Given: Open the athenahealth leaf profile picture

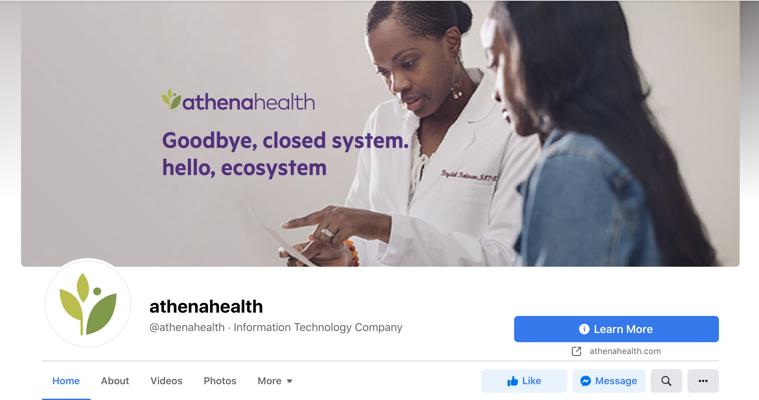Looking at the screenshot, I should coord(88,304).
